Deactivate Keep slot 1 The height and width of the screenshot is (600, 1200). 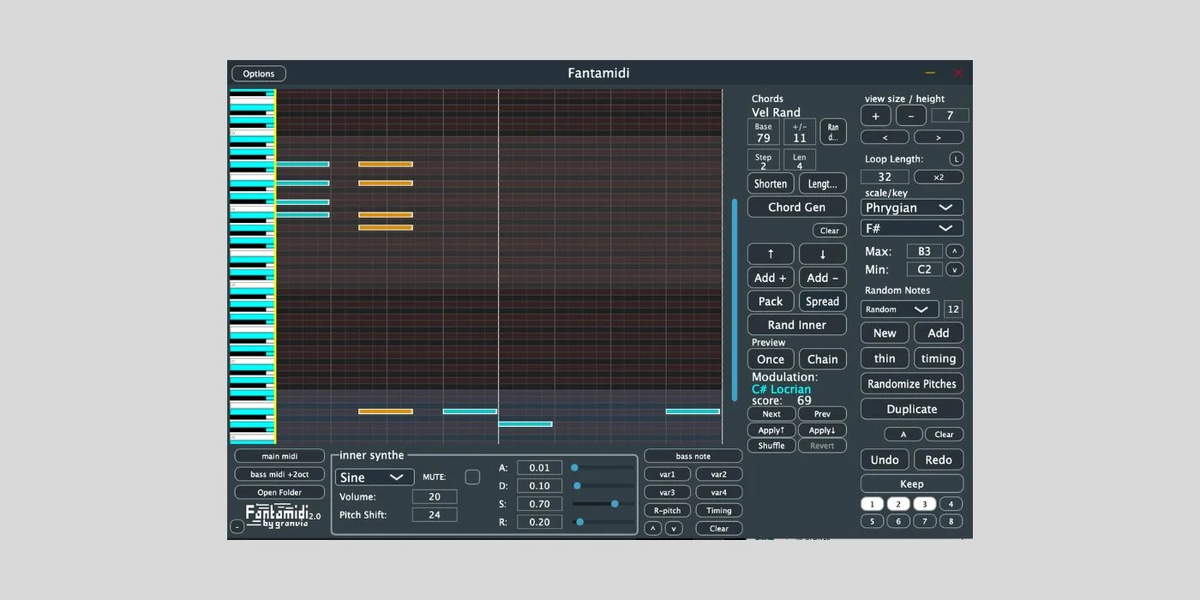coord(871,504)
